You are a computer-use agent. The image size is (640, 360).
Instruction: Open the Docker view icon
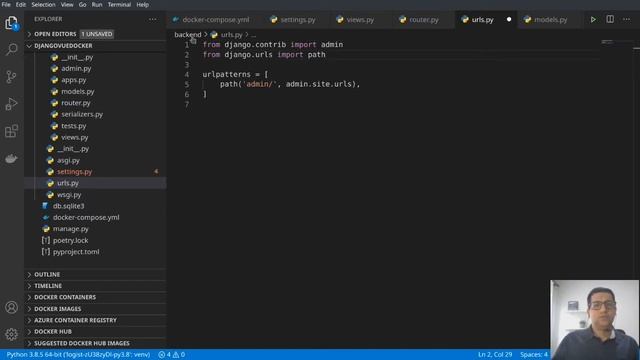click(x=11, y=158)
